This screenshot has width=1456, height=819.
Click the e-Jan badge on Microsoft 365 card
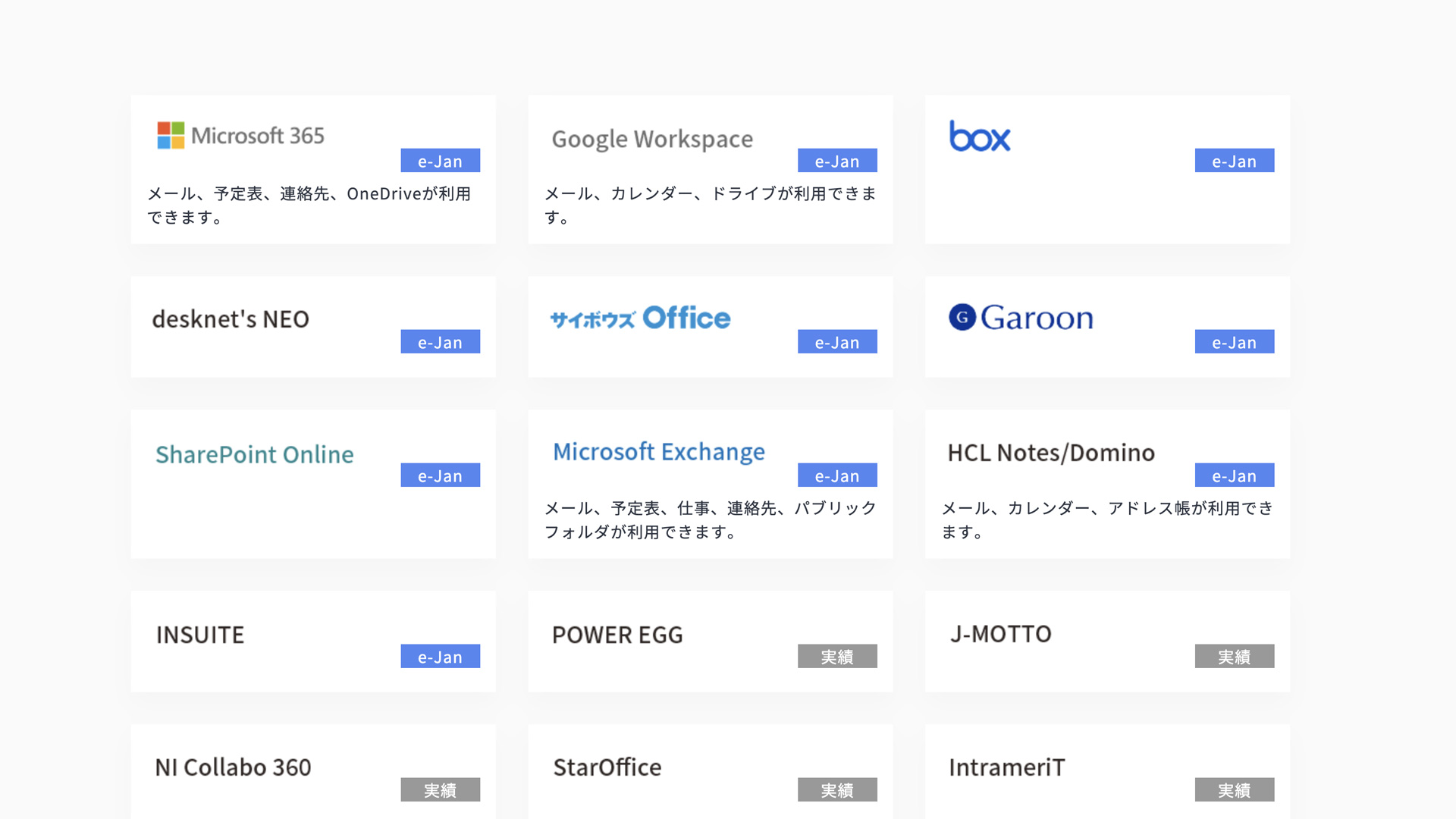coord(441,161)
